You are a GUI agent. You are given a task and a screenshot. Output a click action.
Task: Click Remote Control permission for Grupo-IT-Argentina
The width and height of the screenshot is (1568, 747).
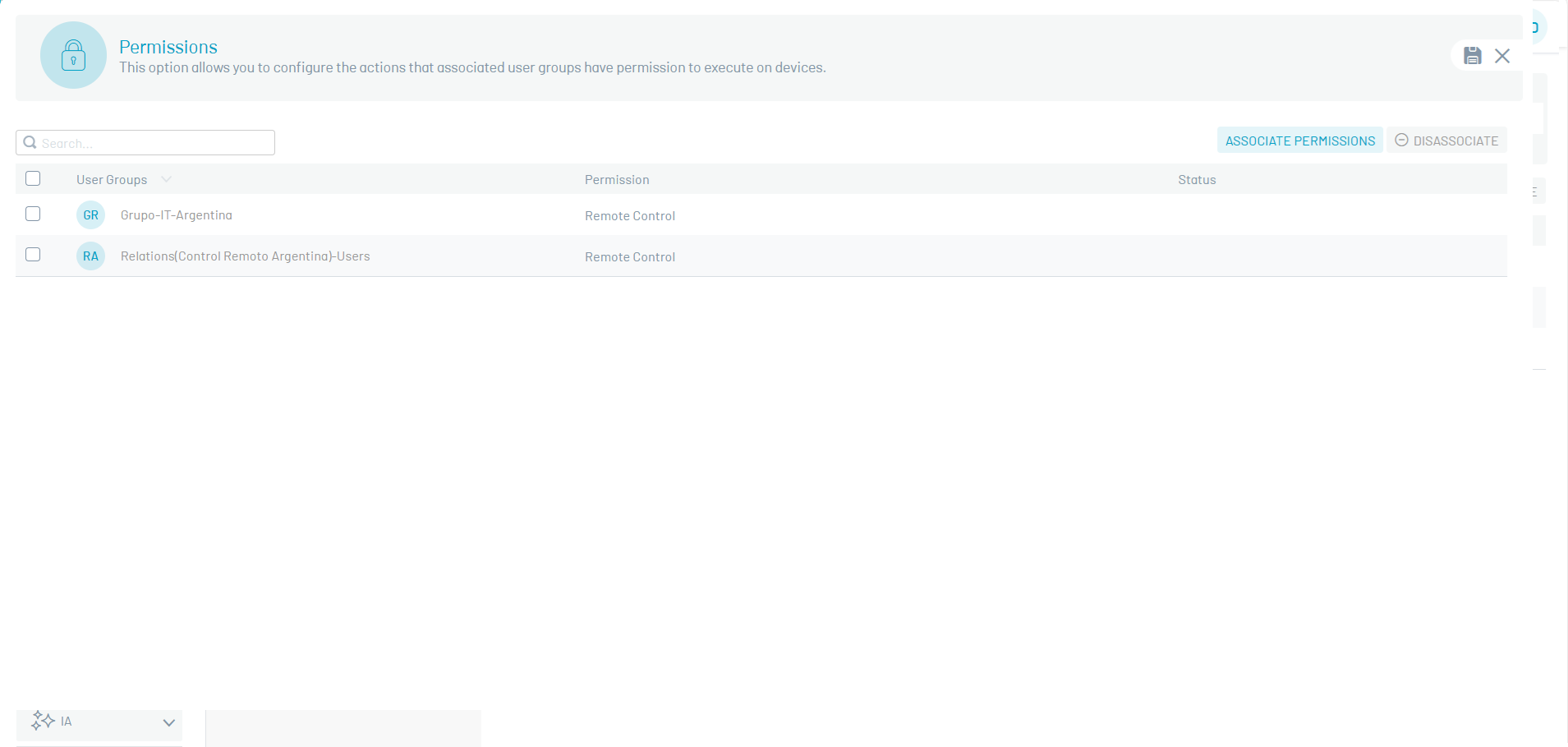coord(629,216)
